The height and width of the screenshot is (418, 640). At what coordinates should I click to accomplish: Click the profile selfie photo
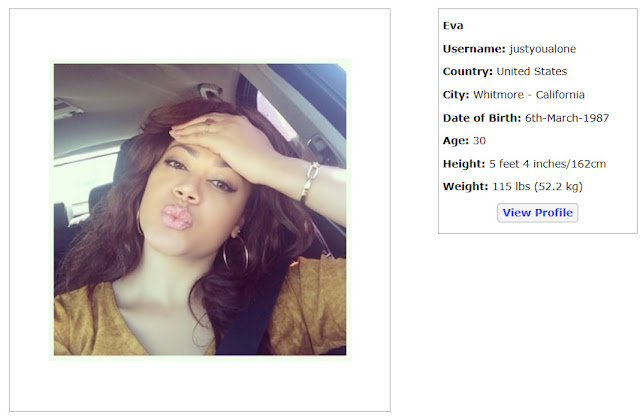[x=200, y=209]
